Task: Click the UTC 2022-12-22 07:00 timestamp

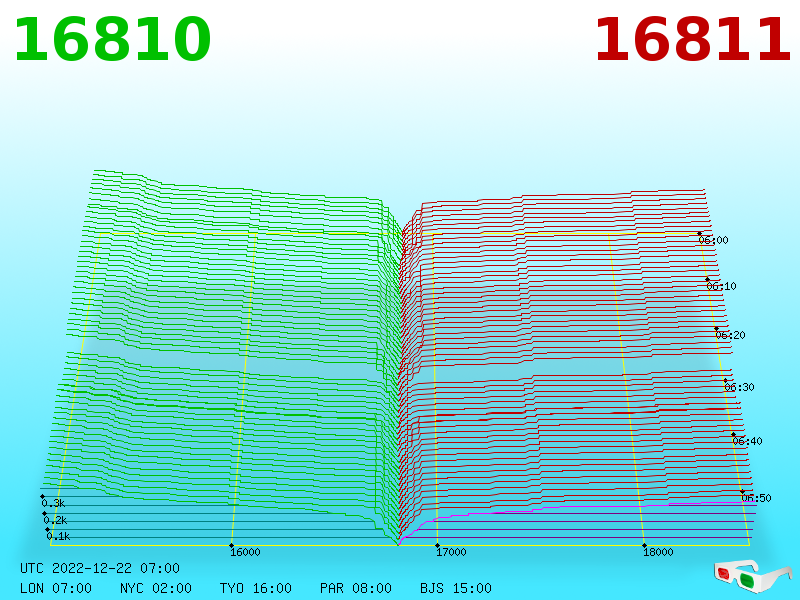Action: pos(100,568)
